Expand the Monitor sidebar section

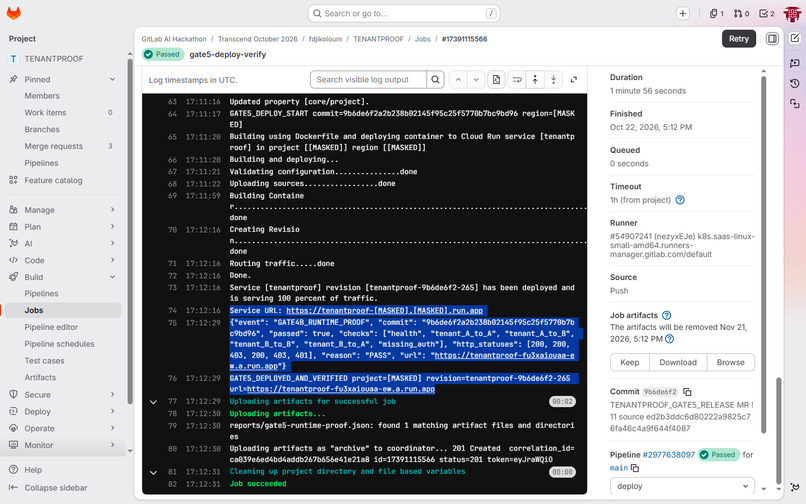click(x=112, y=445)
